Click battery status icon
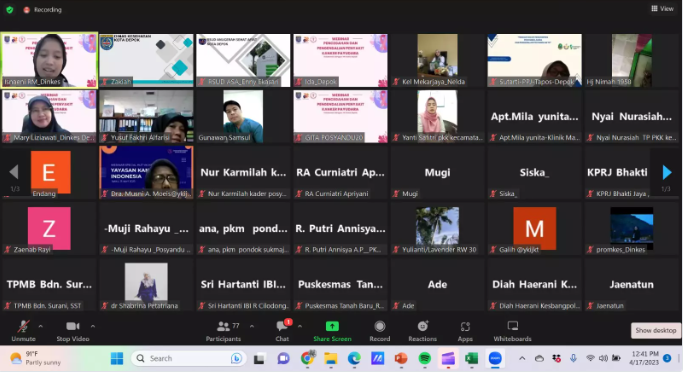 tap(616, 358)
